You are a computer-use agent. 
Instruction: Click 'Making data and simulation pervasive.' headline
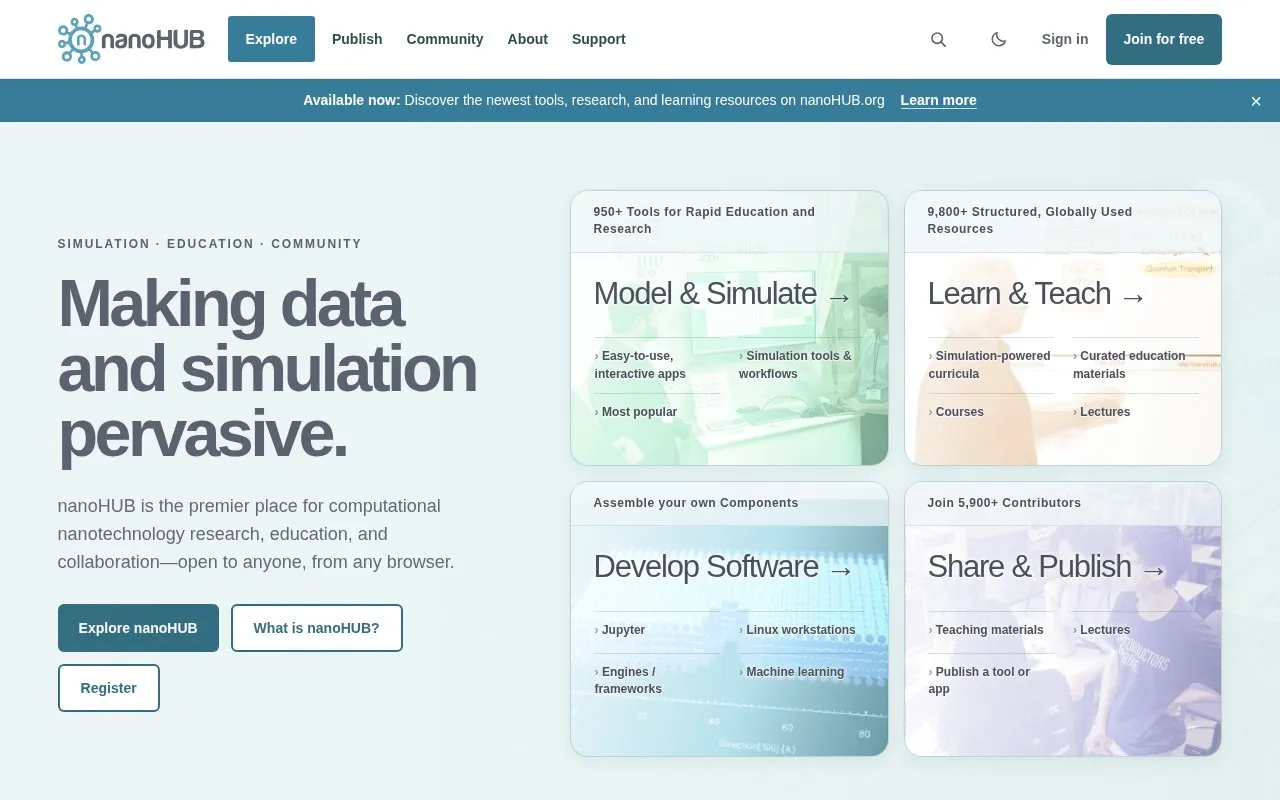tap(267, 369)
